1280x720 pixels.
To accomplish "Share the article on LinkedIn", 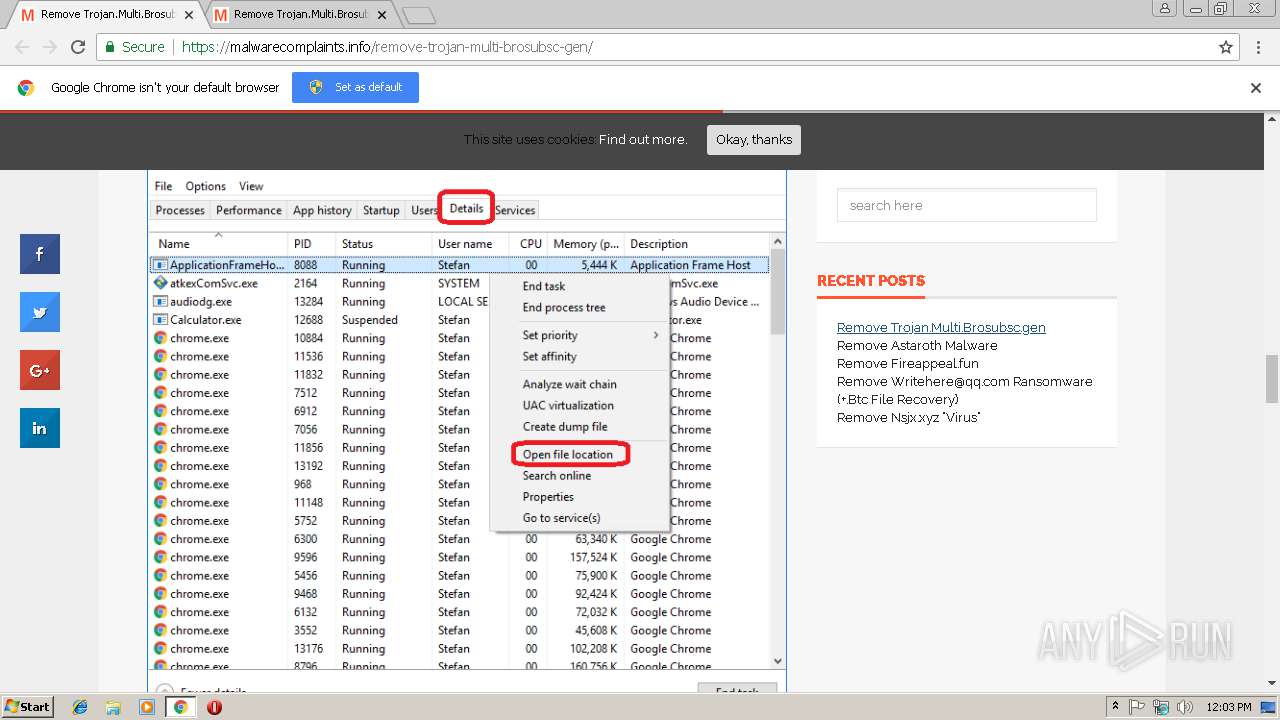I will pyautogui.click(x=40, y=428).
